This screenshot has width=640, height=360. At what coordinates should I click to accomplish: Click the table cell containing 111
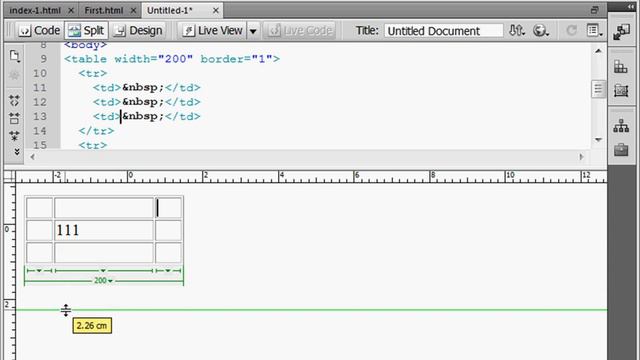(104, 231)
